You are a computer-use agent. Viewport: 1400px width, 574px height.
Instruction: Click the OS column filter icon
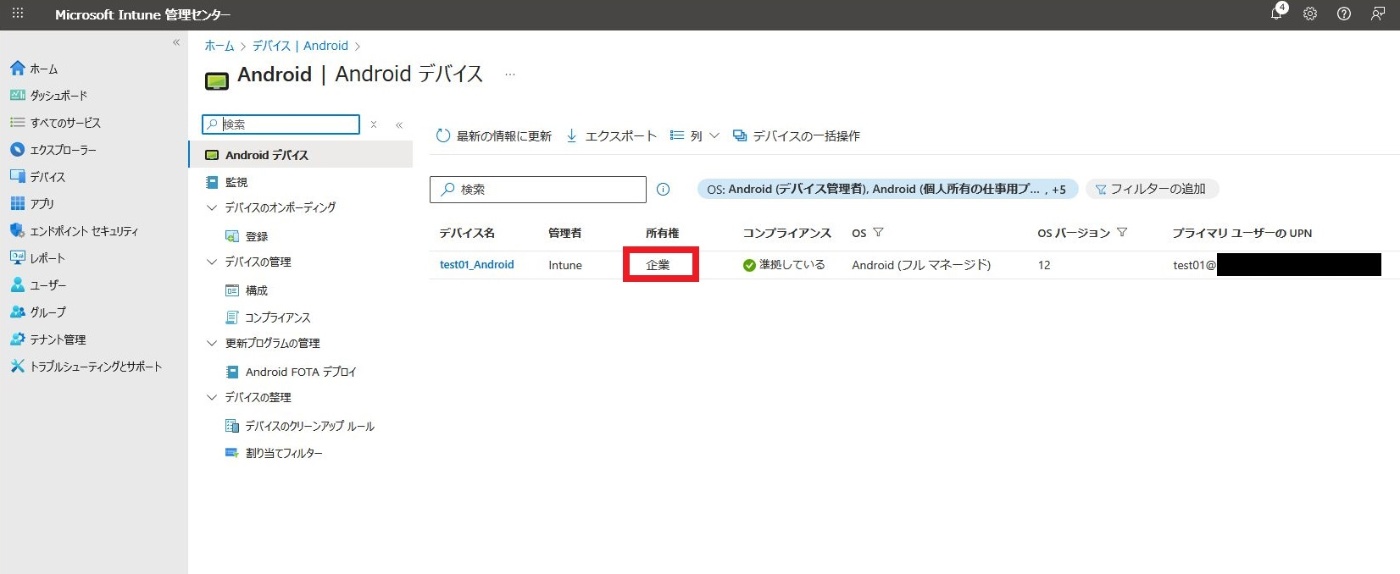[x=878, y=233]
